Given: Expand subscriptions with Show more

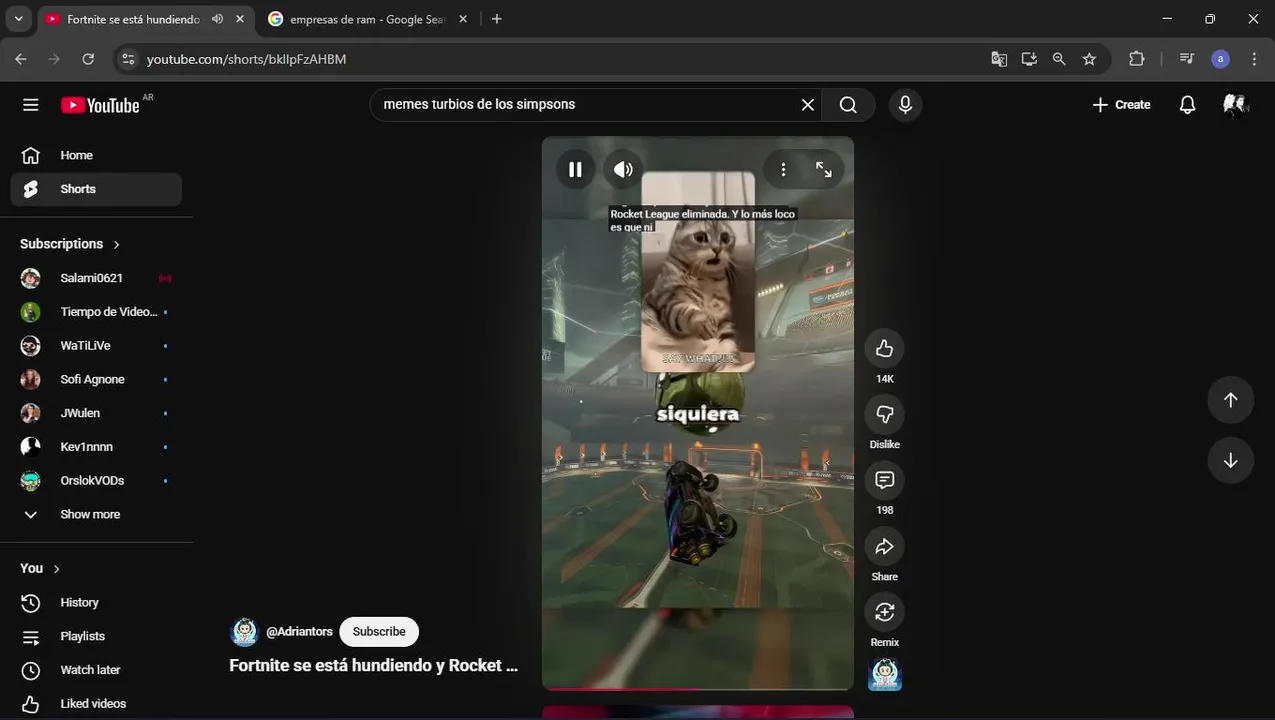Looking at the screenshot, I should [96, 514].
